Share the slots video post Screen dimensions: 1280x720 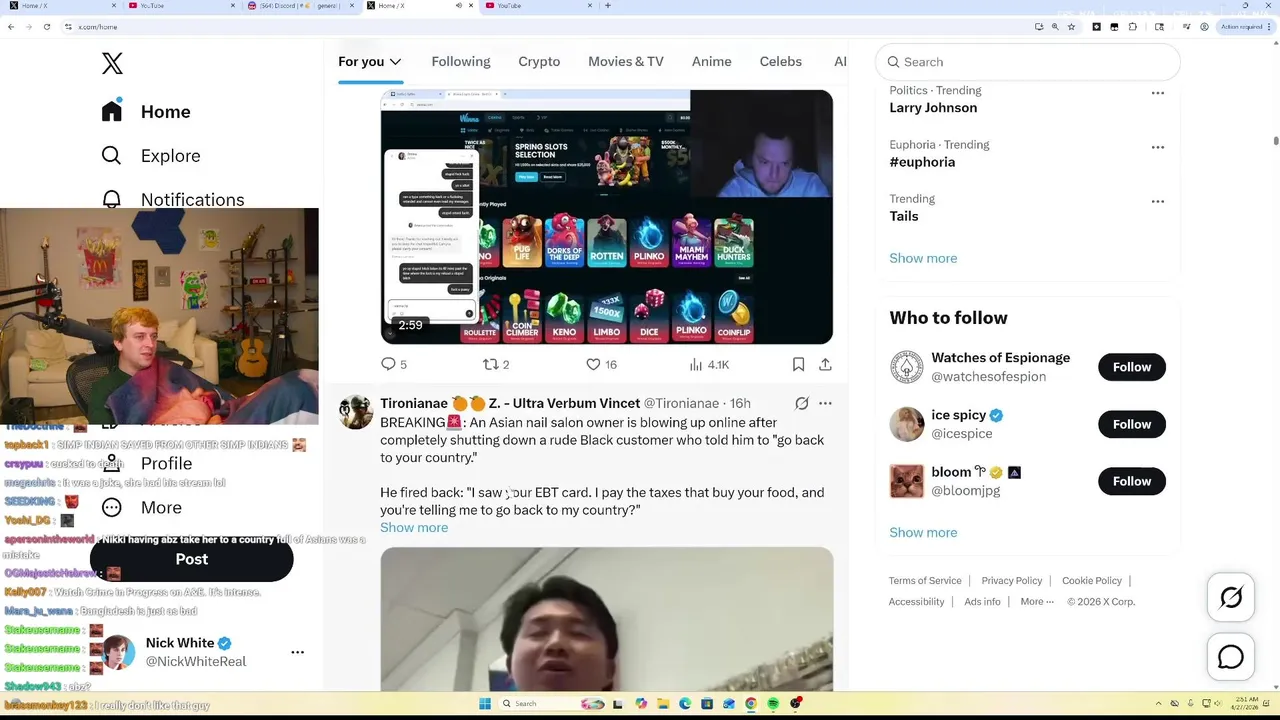(x=825, y=365)
